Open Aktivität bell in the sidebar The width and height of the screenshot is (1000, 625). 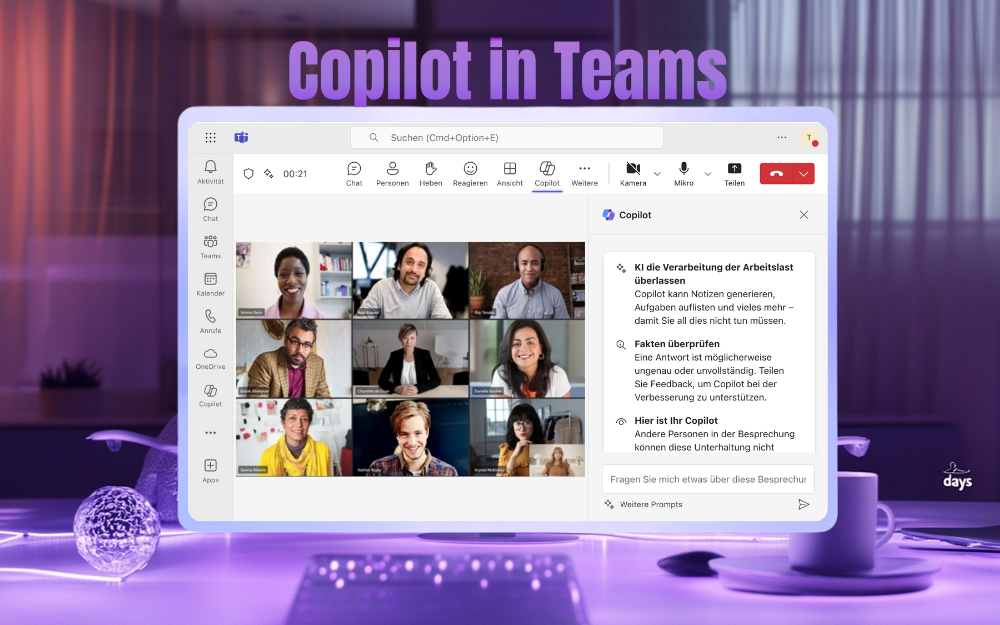tap(210, 172)
